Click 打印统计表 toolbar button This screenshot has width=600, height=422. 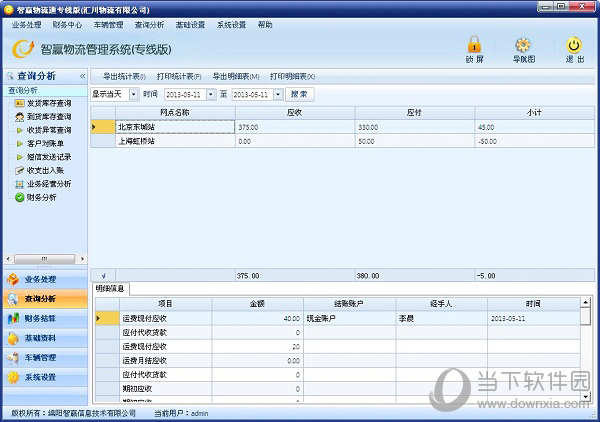click(179, 77)
